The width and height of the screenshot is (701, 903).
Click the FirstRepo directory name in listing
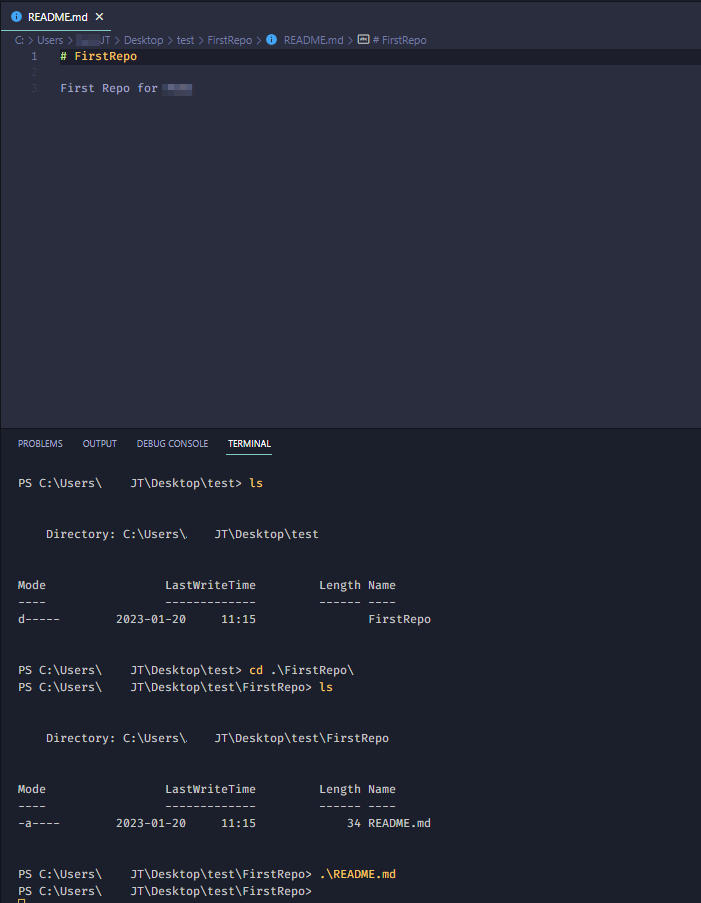point(399,620)
